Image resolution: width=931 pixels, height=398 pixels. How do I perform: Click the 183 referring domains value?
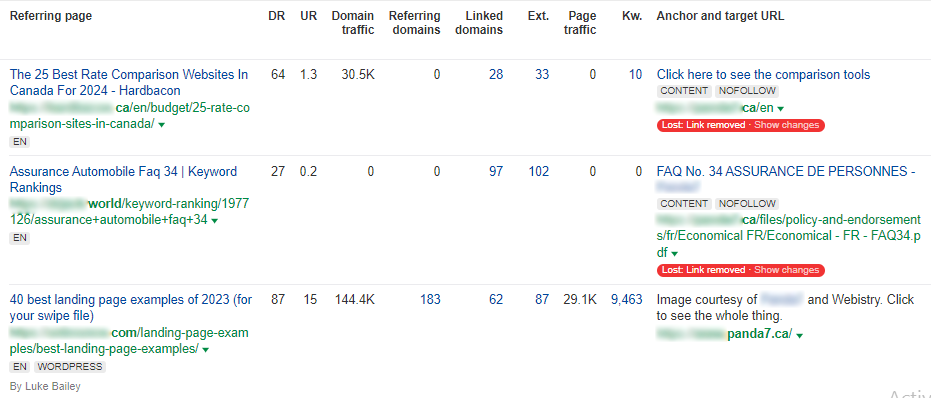pos(430,299)
